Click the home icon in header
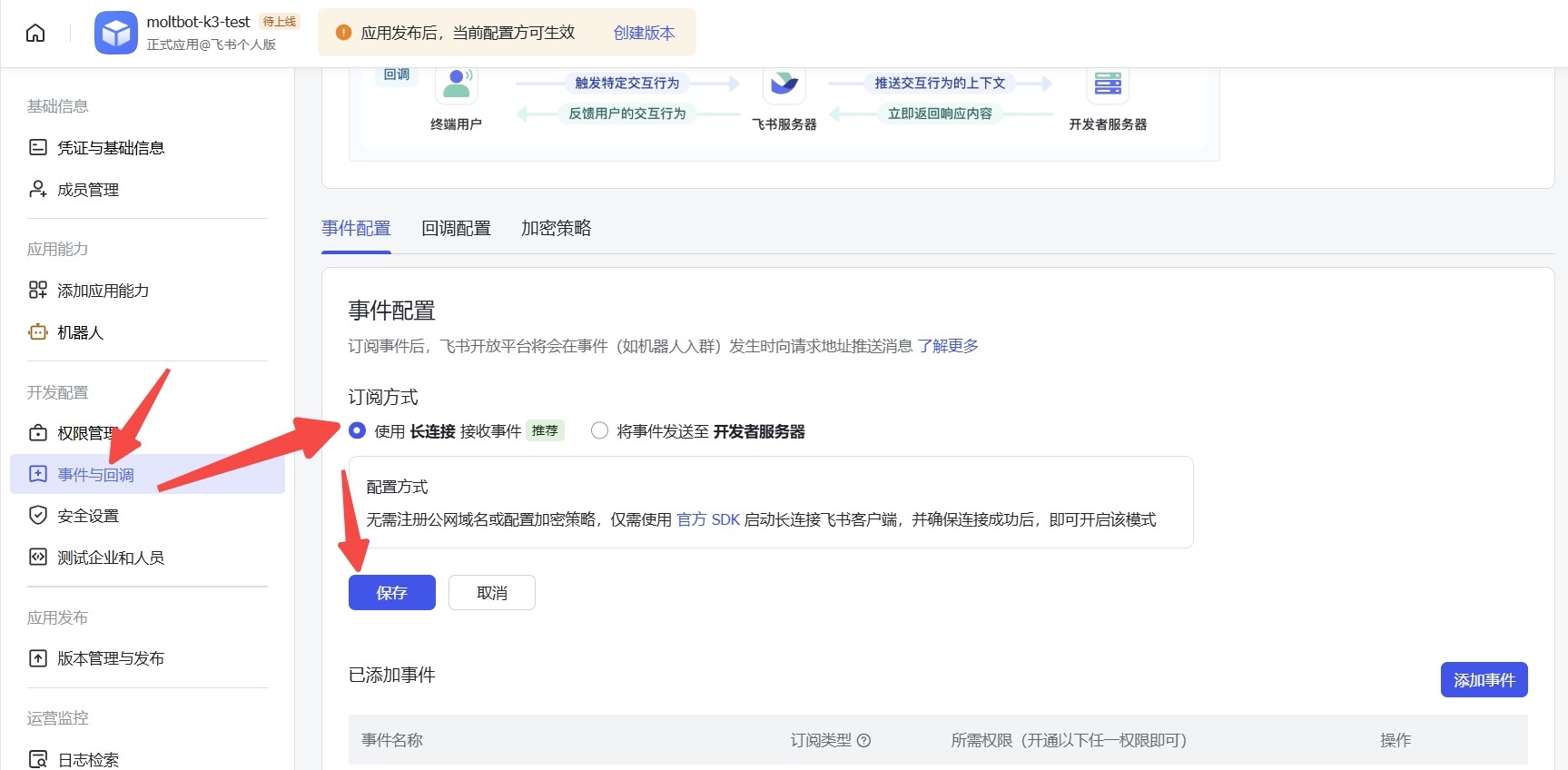1568x770 pixels. (x=35, y=34)
